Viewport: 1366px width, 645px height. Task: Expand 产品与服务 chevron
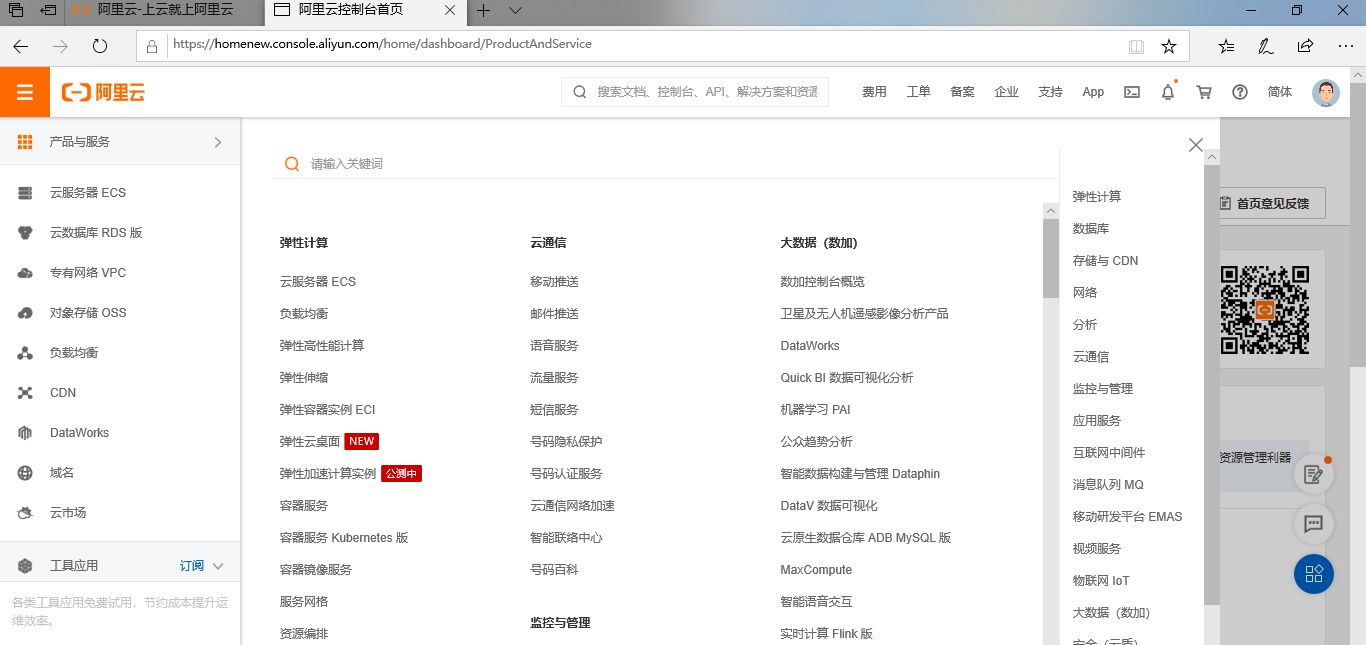[x=218, y=142]
